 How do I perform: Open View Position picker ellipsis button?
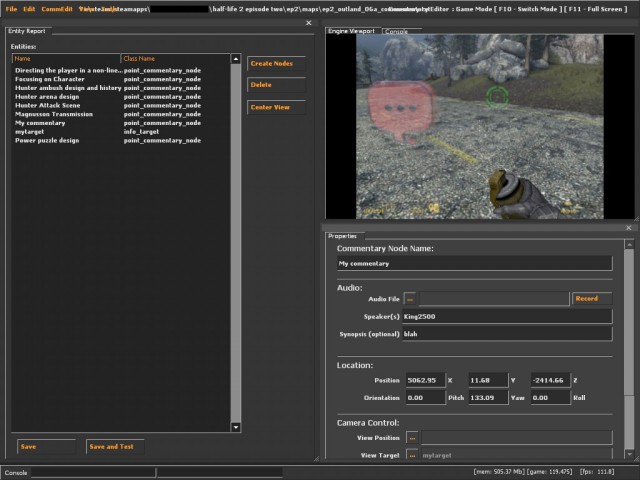(412, 438)
